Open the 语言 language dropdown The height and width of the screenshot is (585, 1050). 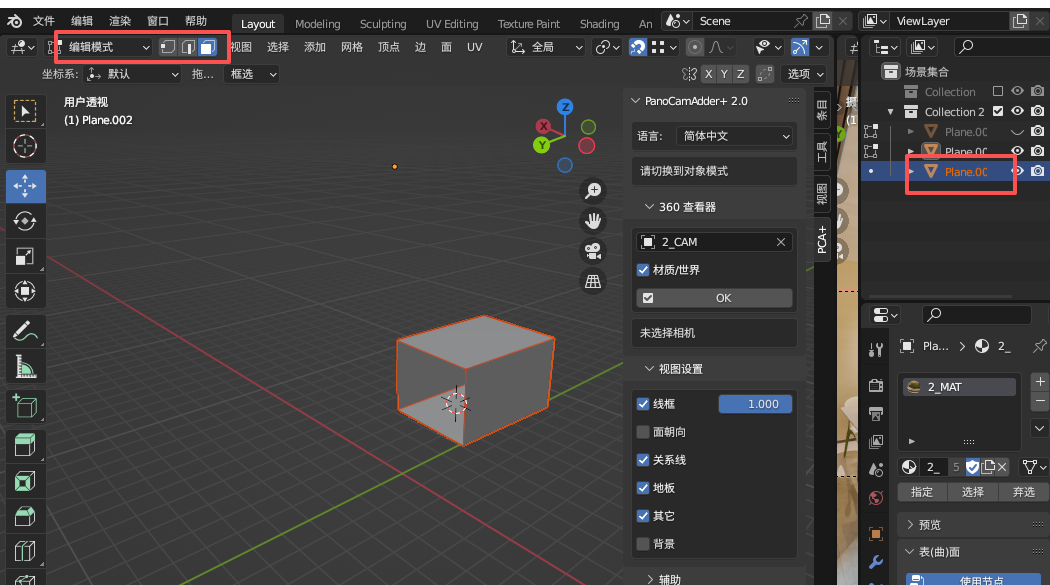pyautogui.click(x=735, y=136)
